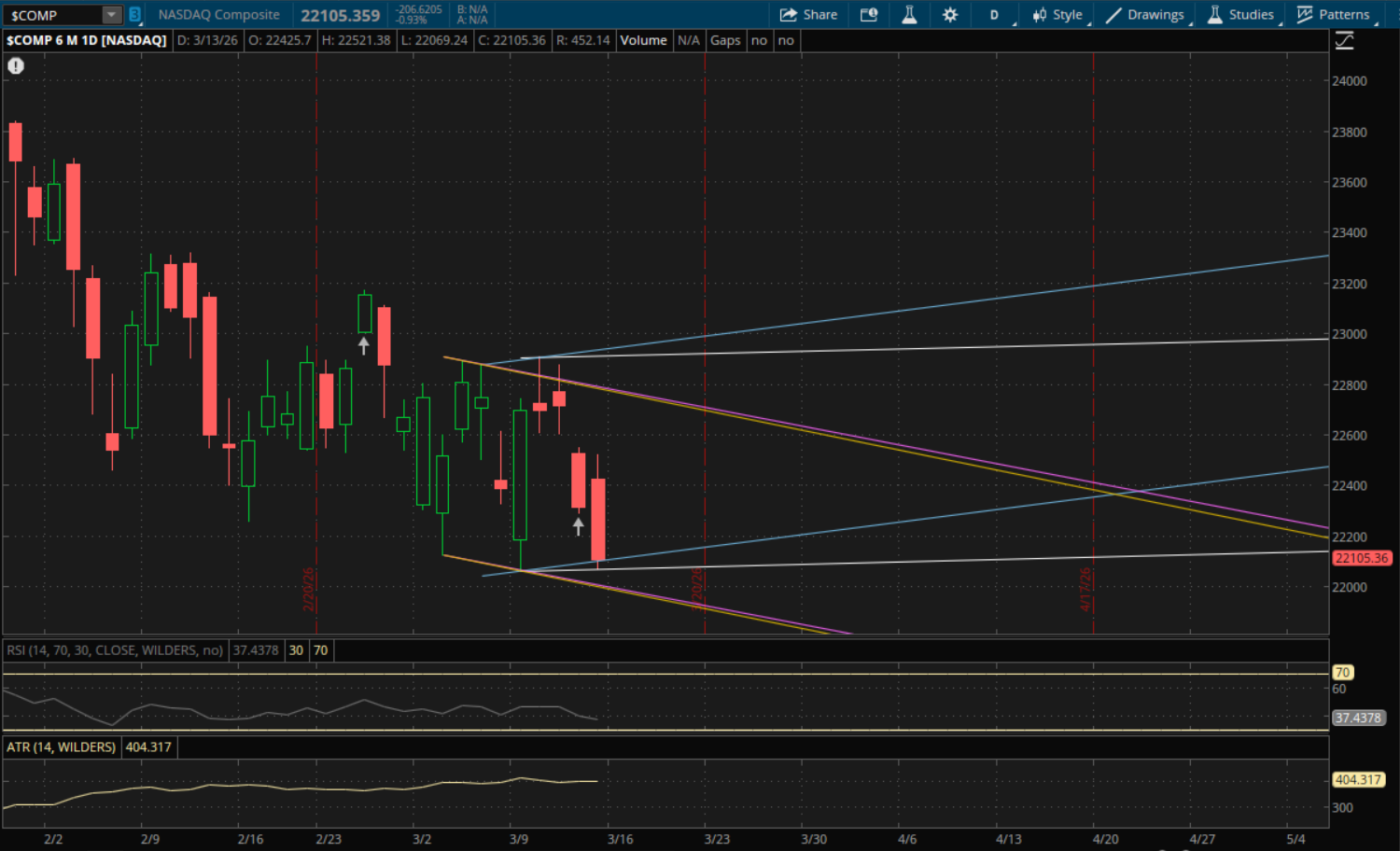Click the chart warning exclamation icon

click(16, 66)
